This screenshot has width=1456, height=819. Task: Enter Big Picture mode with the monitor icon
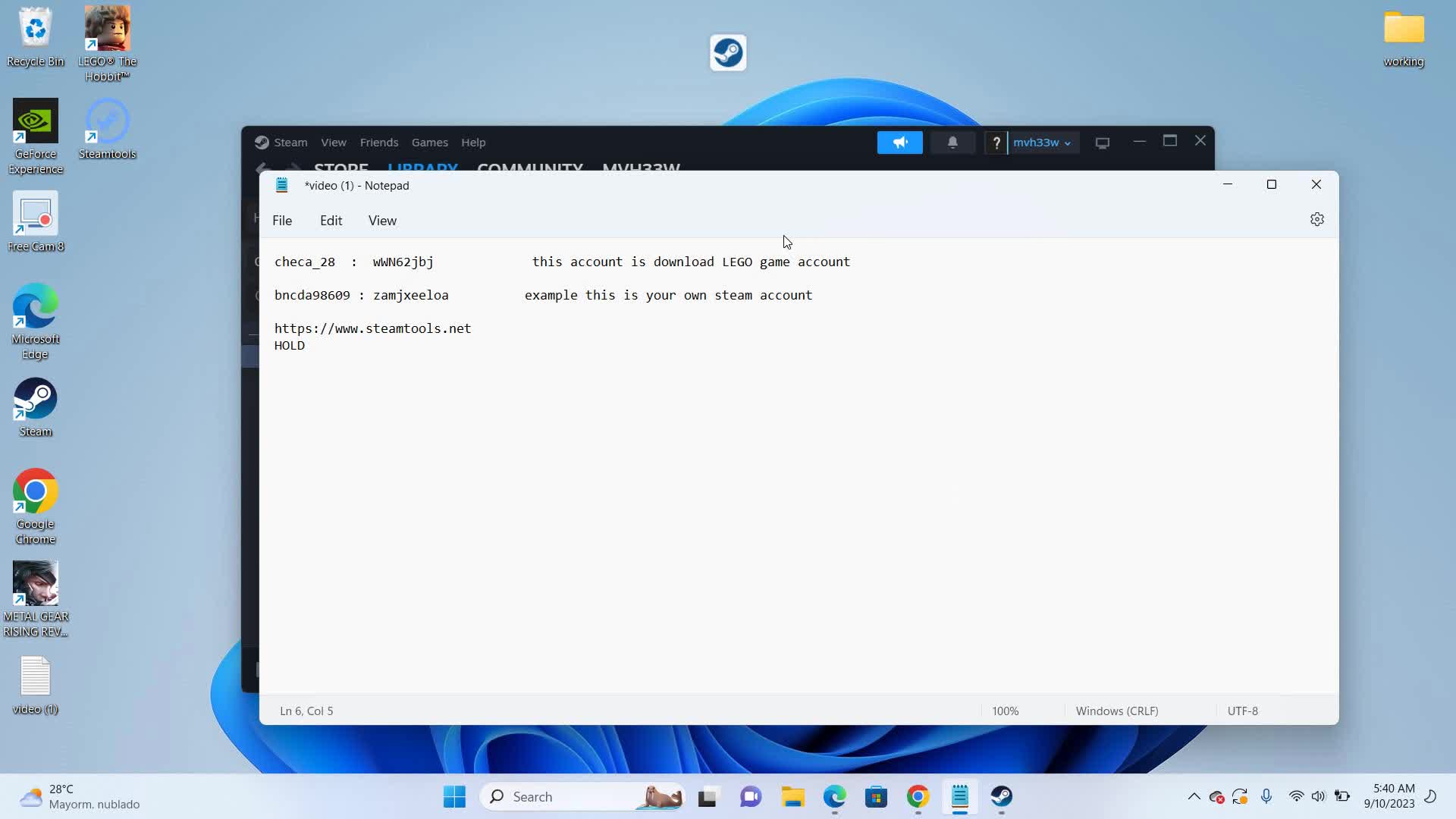coord(1102,142)
